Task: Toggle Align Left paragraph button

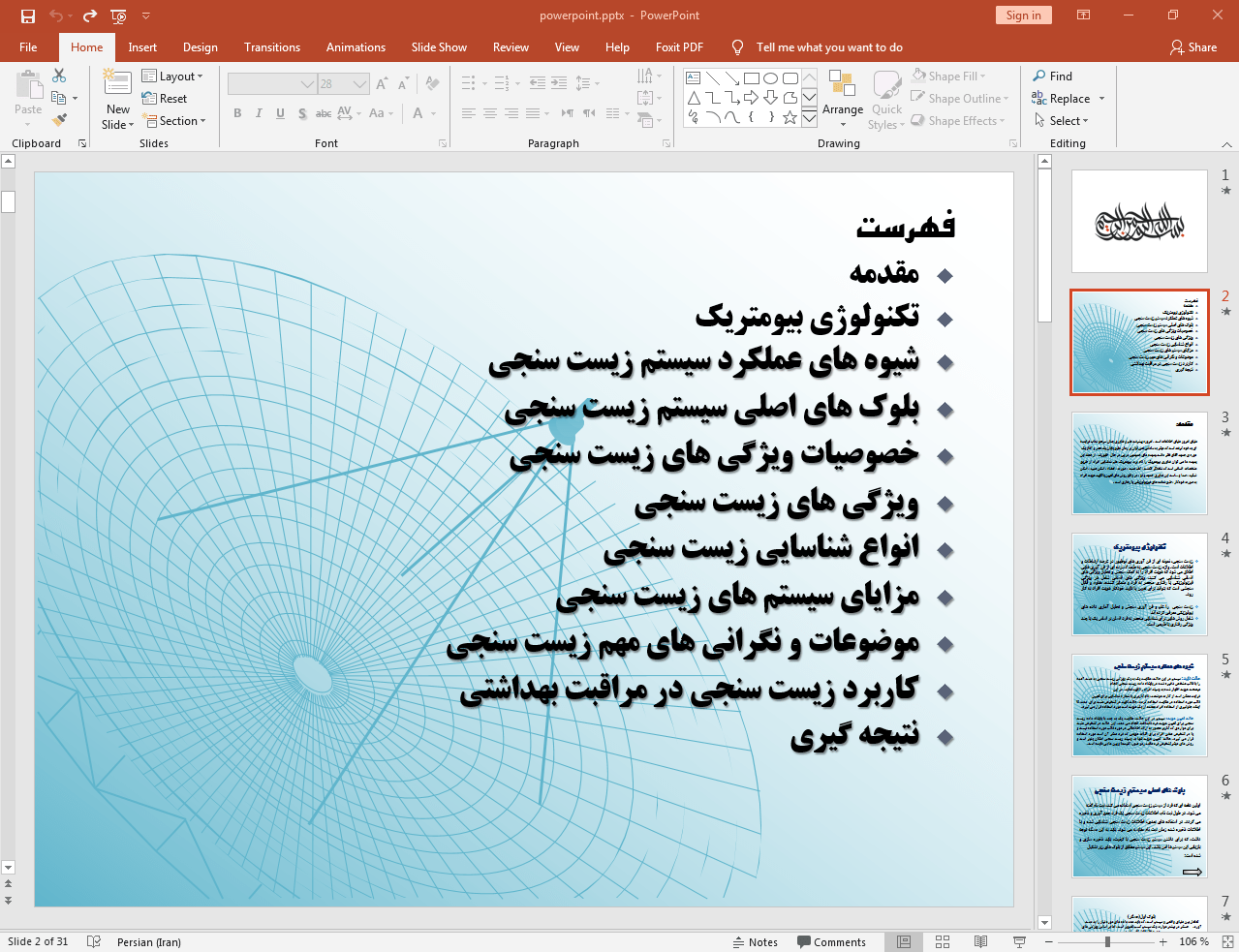Action: pos(469,113)
